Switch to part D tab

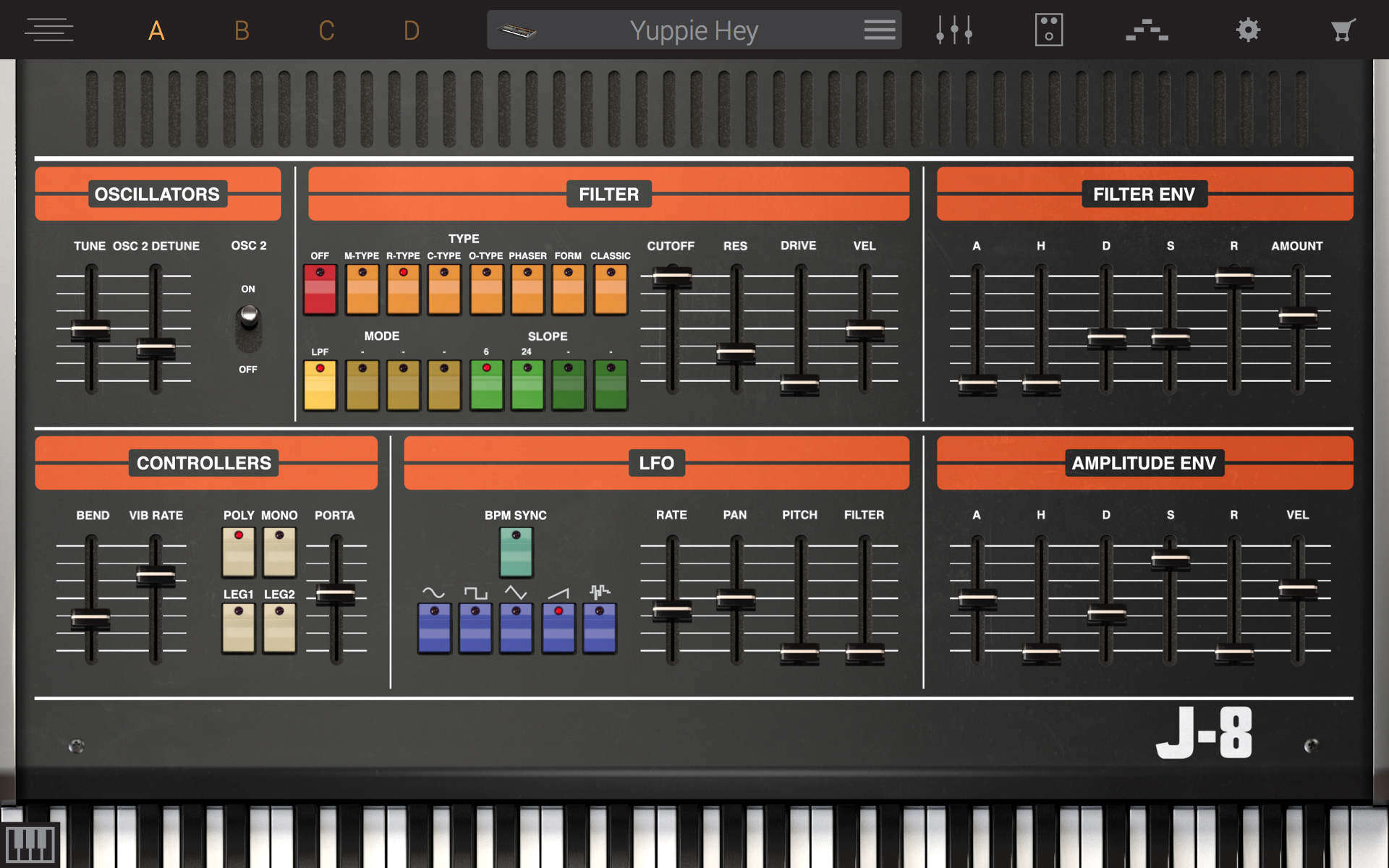(411, 30)
